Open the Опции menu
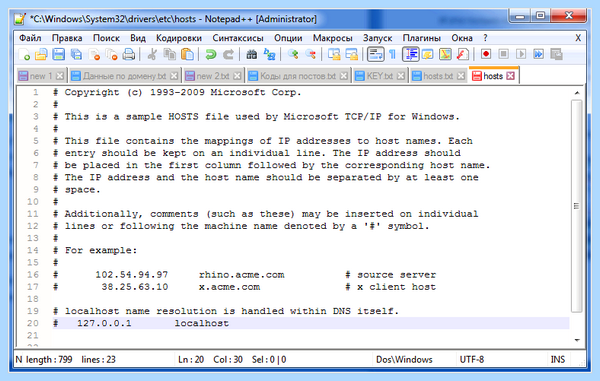This screenshot has height=381, width=600. [x=288, y=38]
